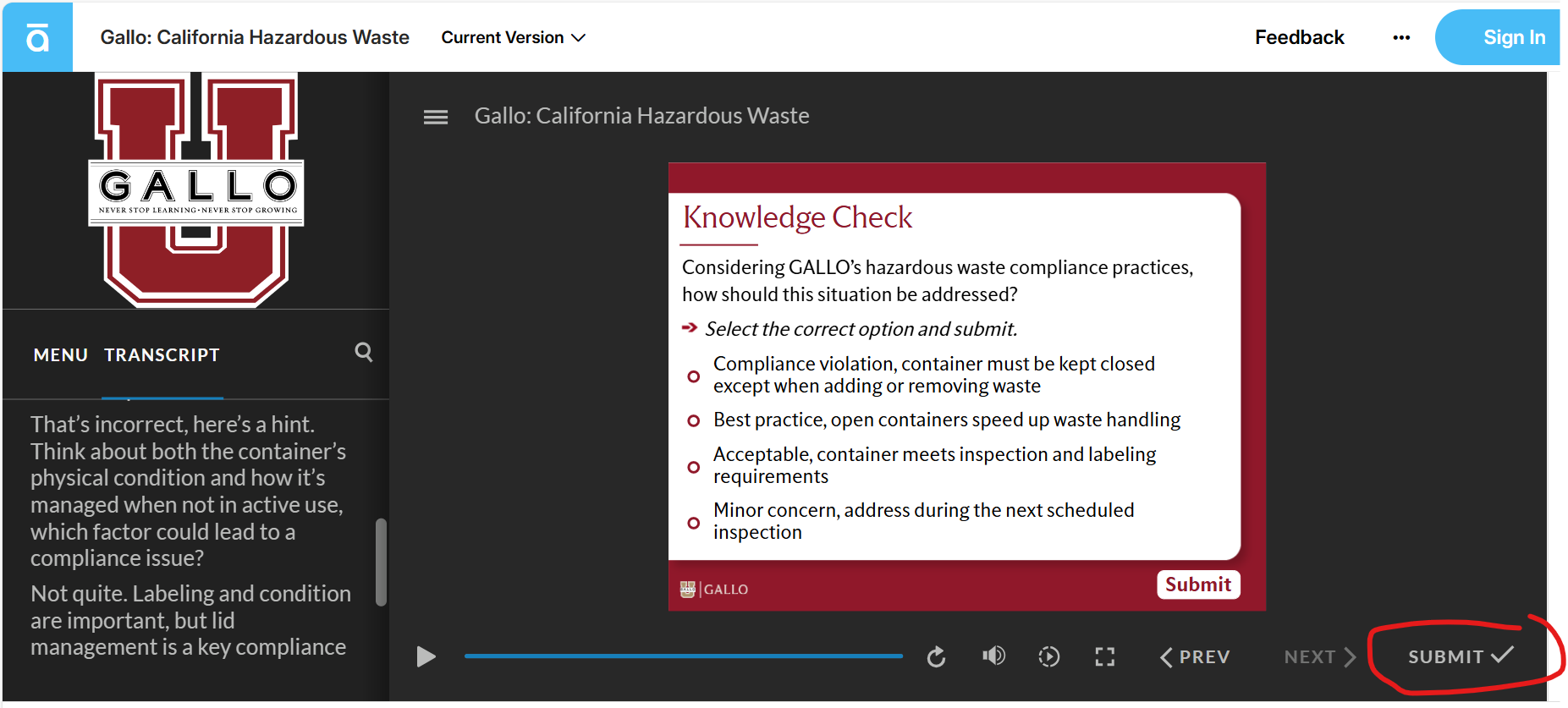Go to previous slide with PREV
The image size is (1568, 708).
(x=1195, y=657)
